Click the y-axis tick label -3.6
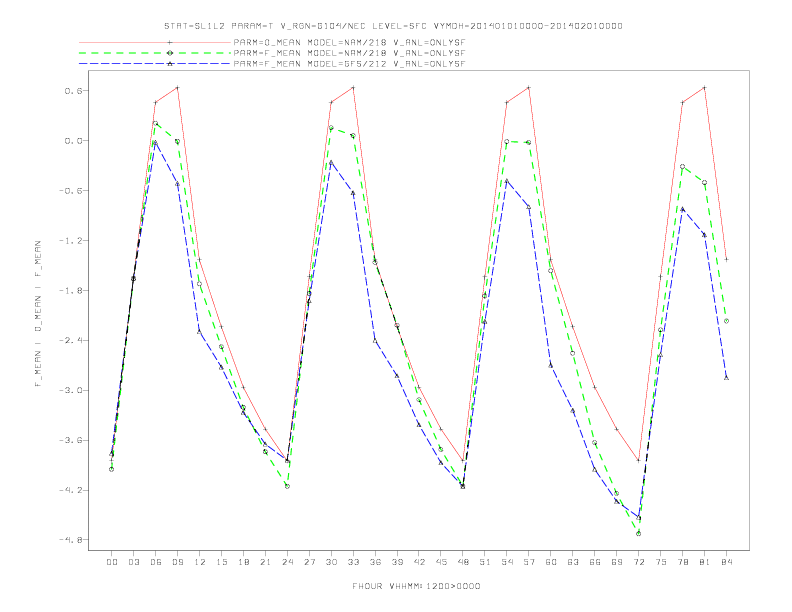The width and height of the screenshot is (792, 612). point(70,441)
